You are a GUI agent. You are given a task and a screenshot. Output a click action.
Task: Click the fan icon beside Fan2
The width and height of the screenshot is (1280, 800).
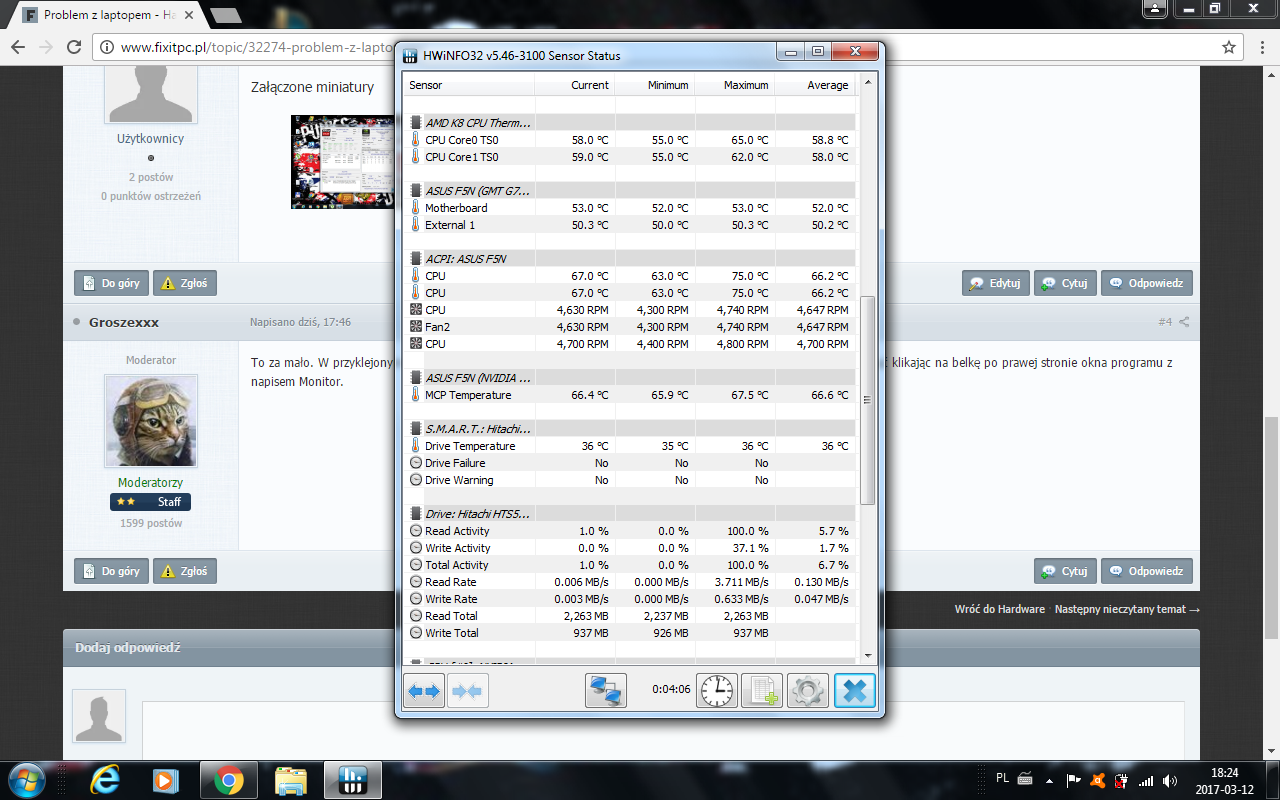coord(416,327)
